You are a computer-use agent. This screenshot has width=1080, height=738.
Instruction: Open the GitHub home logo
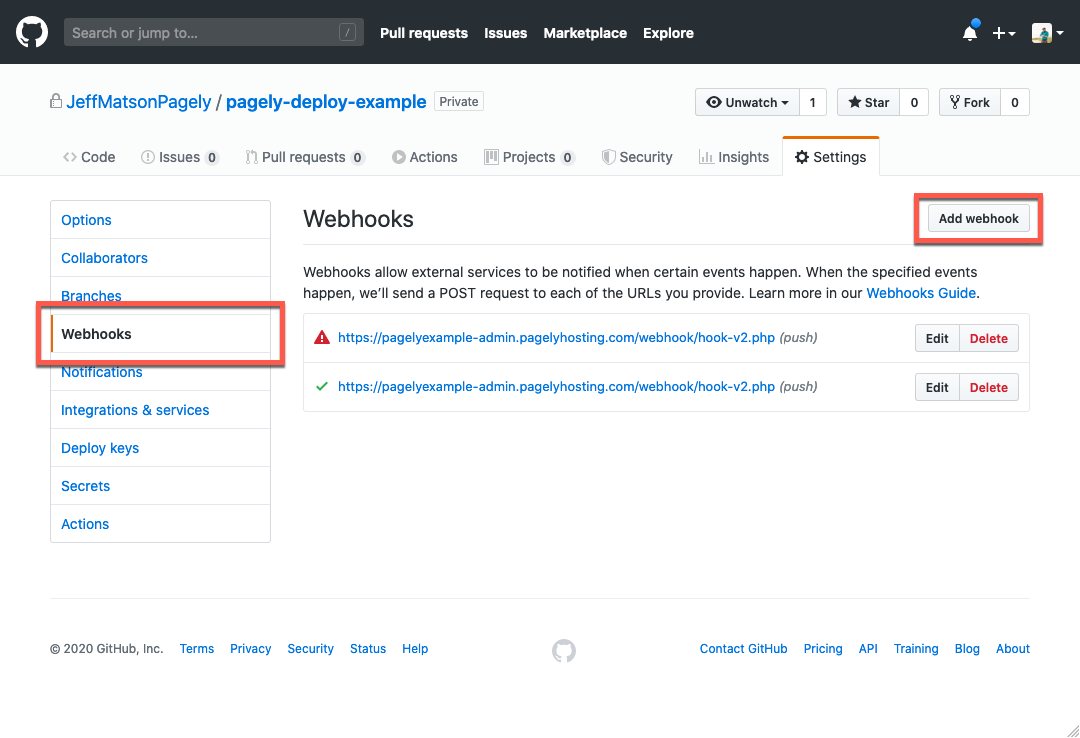32,32
